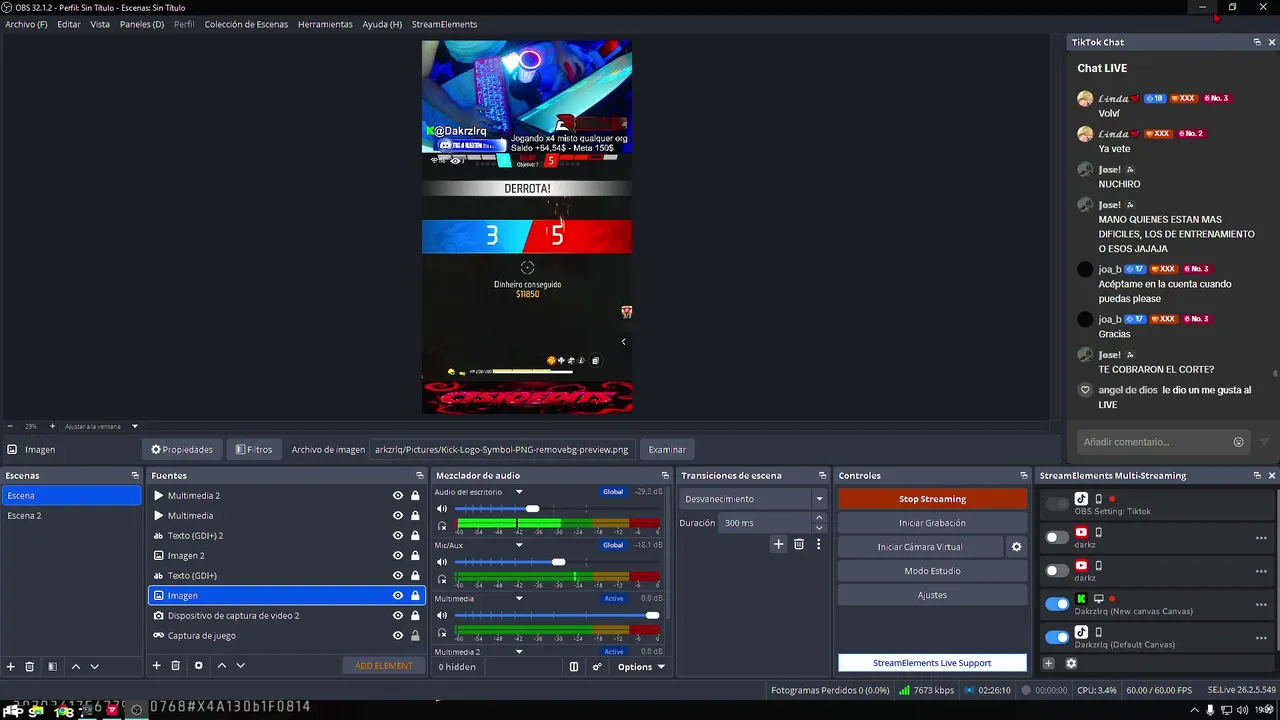Open more options for Dakrzlrq New canvas
1280x720 pixels.
point(1261,604)
